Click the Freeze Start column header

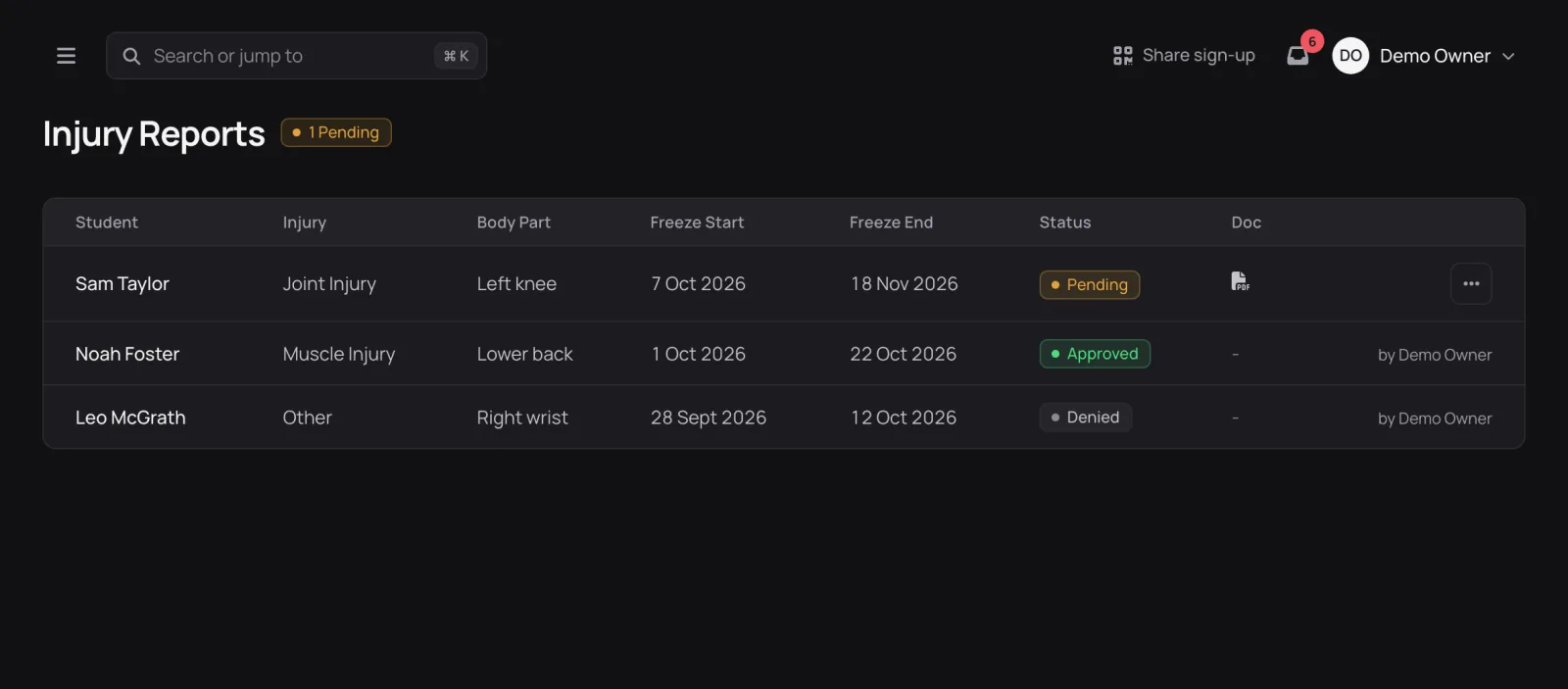coord(697,222)
